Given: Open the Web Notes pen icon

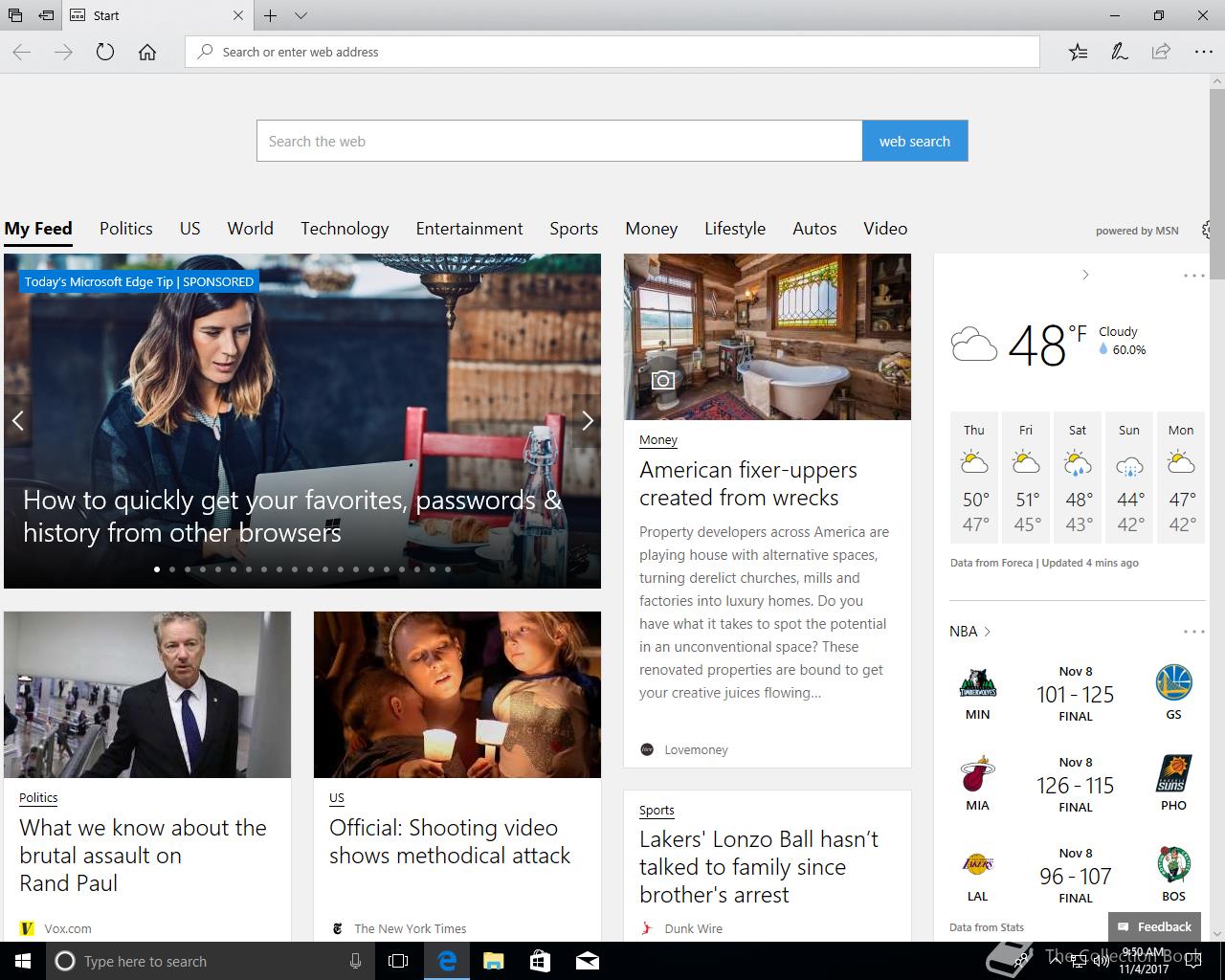Looking at the screenshot, I should pyautogui.click(x=1119, y=53).
